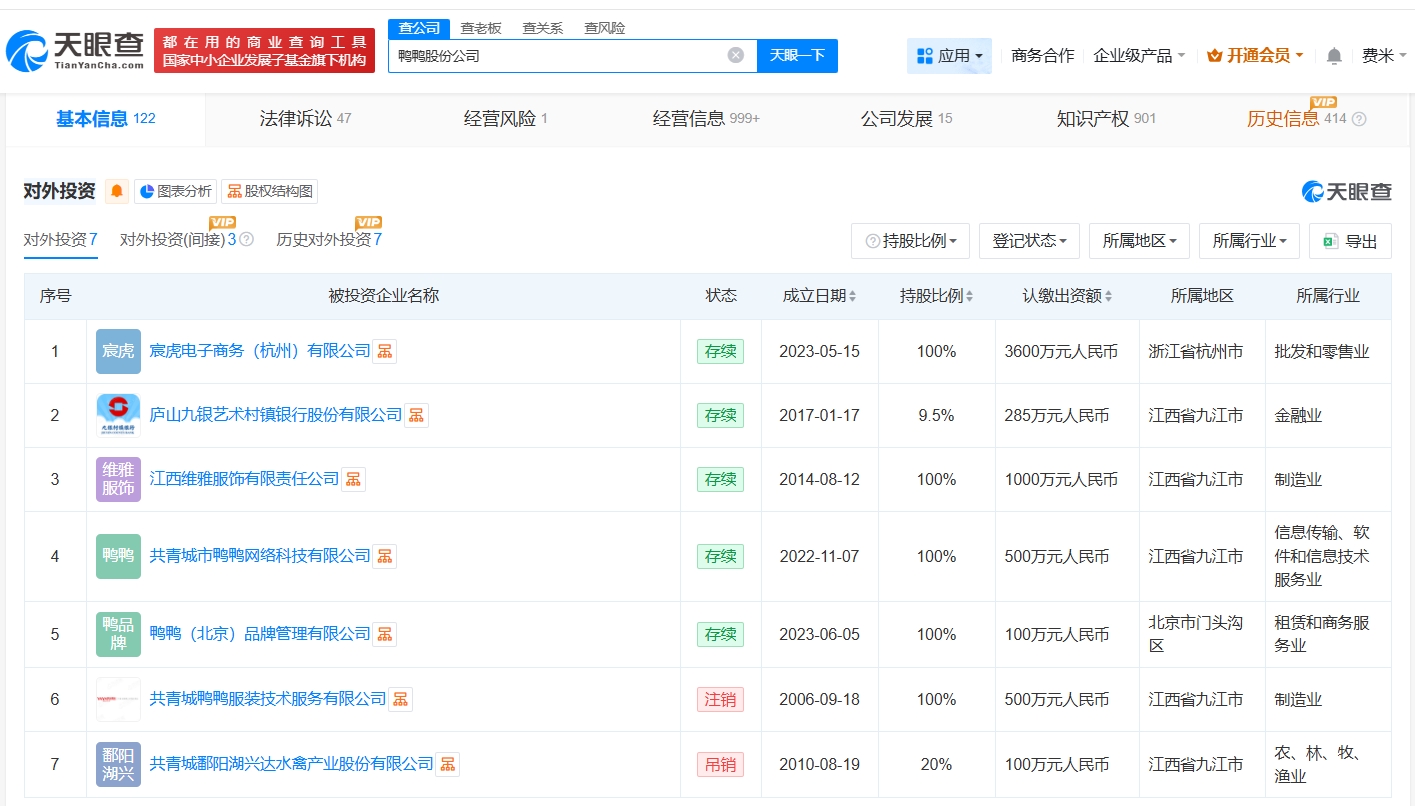Screen dimensions: 1415x806
Task: Expand the 所属地区 filter dropdown
Action: coord(1139,241)
